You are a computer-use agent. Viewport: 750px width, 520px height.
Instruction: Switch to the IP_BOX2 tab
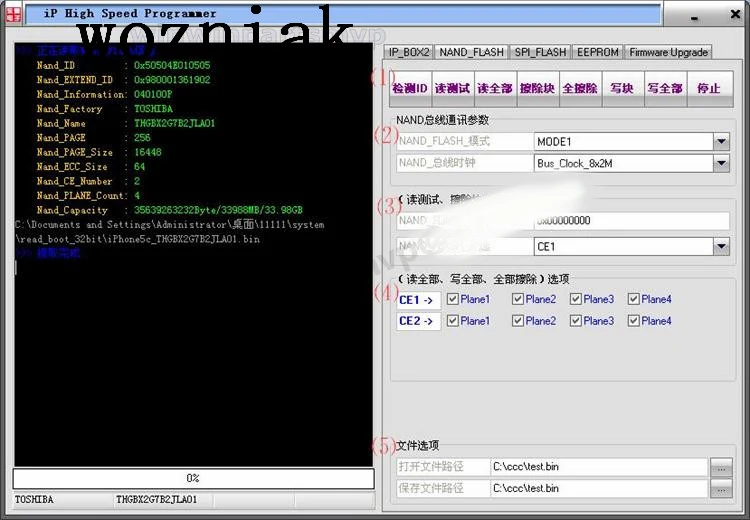tap(409, 52)
